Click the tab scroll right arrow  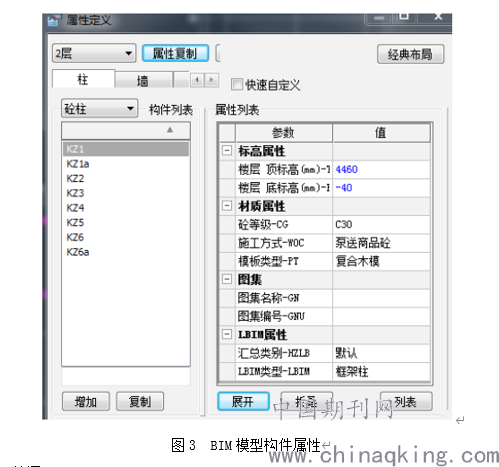[x=211, y=80]
